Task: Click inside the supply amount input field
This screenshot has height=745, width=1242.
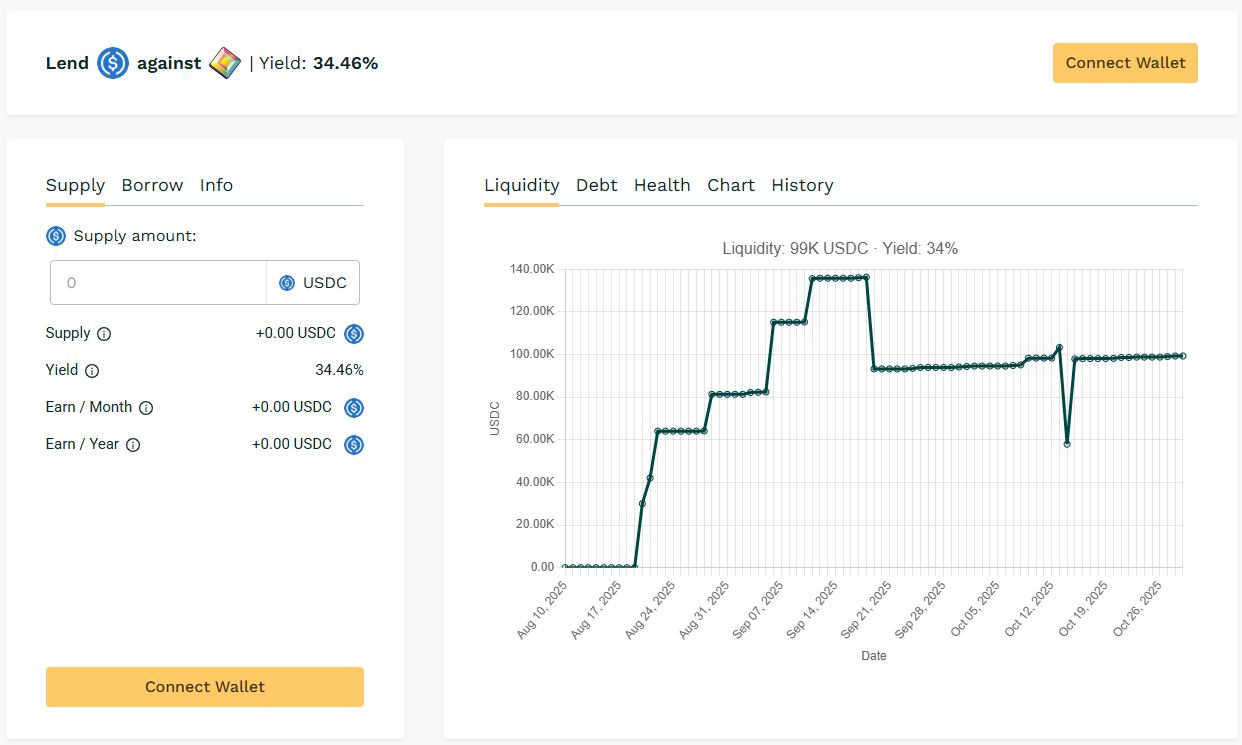Action: tap(158, 282)
